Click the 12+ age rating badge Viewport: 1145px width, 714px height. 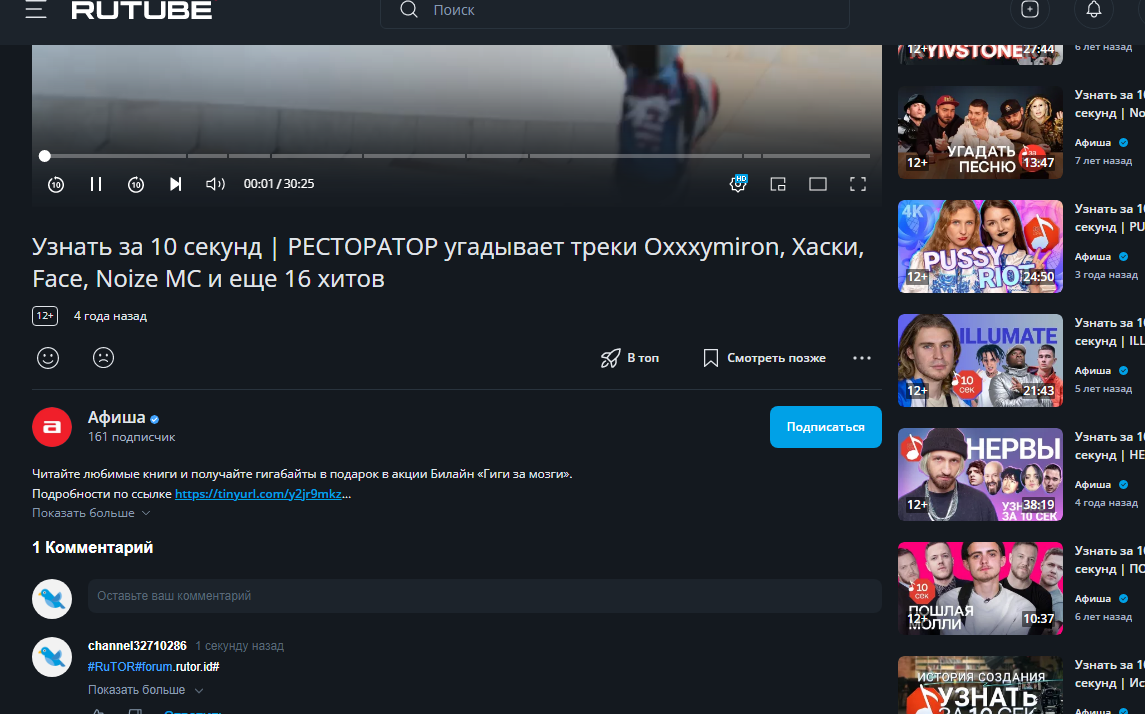click(x=45, y=316)
